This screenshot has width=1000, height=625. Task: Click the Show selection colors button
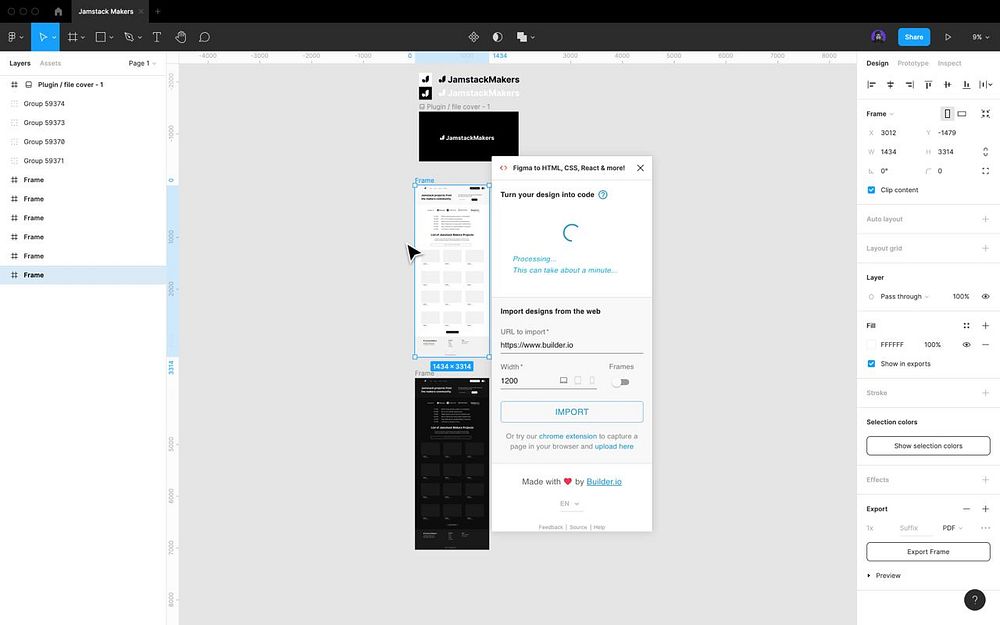pos(928,446)
